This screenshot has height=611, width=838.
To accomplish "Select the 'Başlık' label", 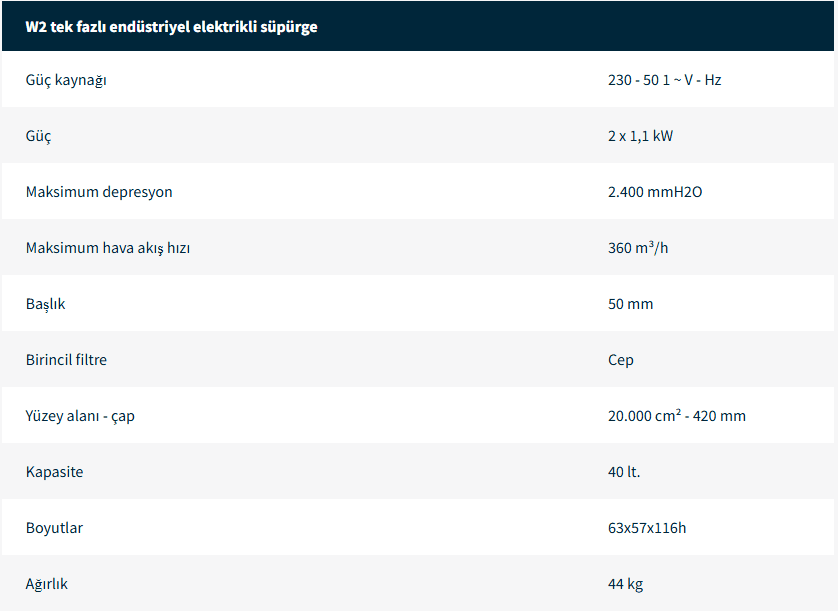I will click(x=45, y=304).
